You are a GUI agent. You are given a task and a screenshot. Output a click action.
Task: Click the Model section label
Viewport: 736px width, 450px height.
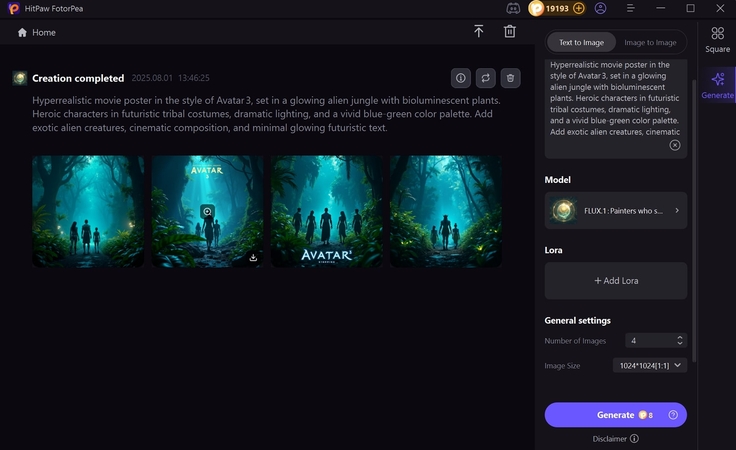click(x=558, y=180)
